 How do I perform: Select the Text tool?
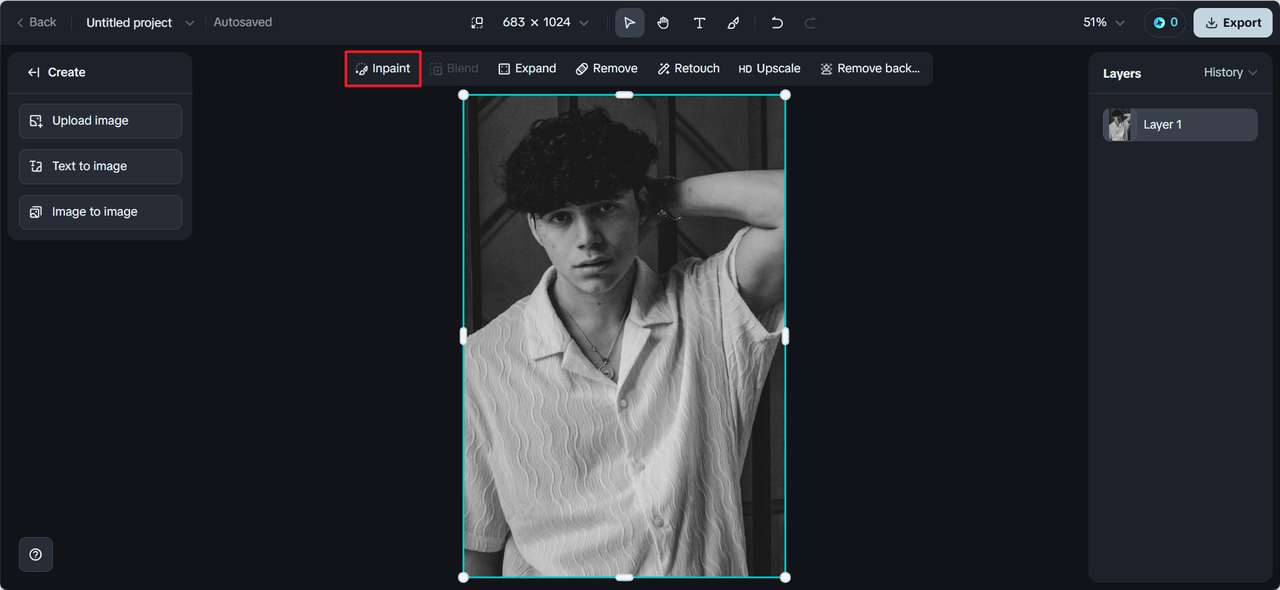tap(699, 22)
